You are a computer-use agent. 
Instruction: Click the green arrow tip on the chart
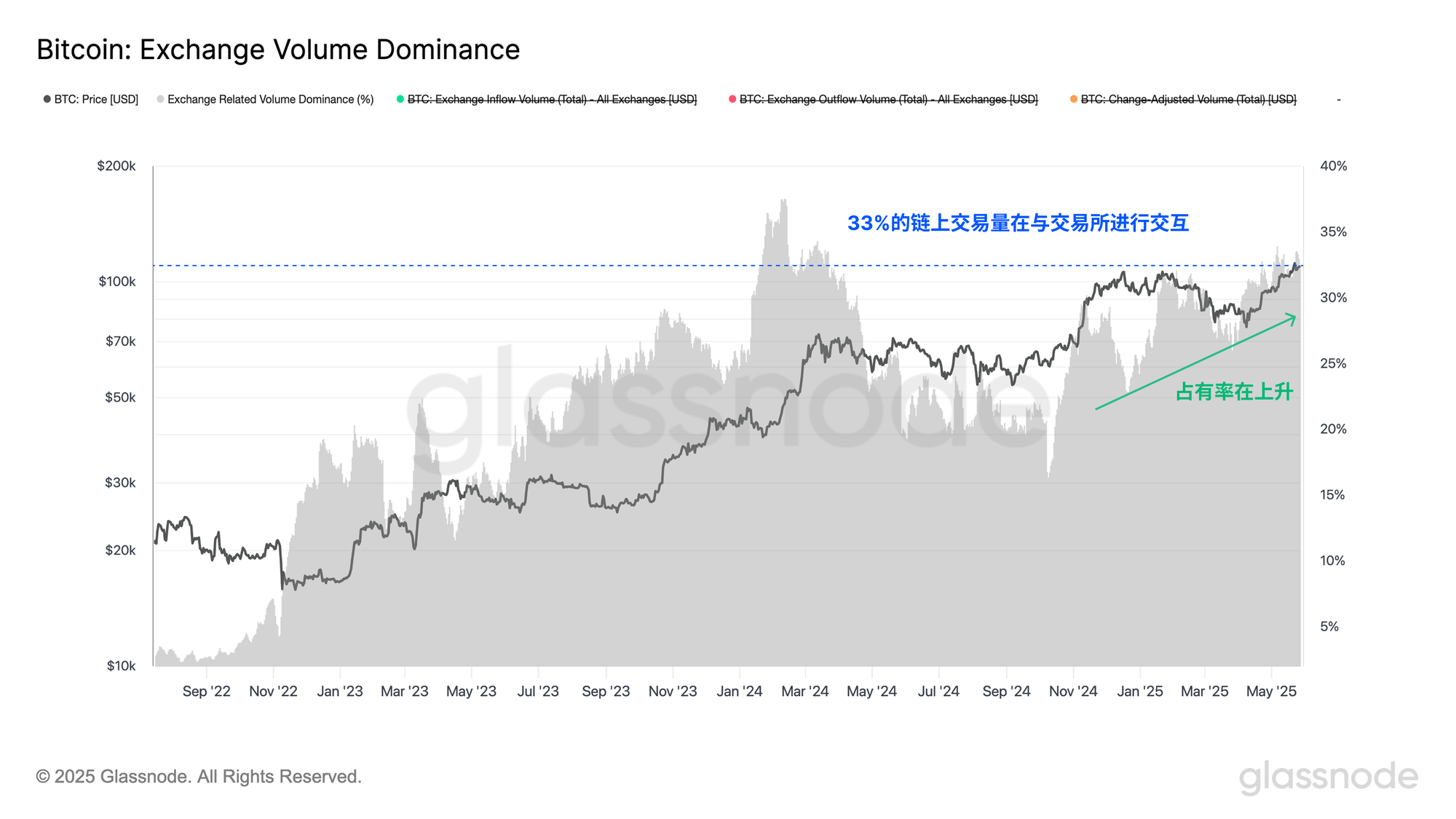[x=1294, y=317]
